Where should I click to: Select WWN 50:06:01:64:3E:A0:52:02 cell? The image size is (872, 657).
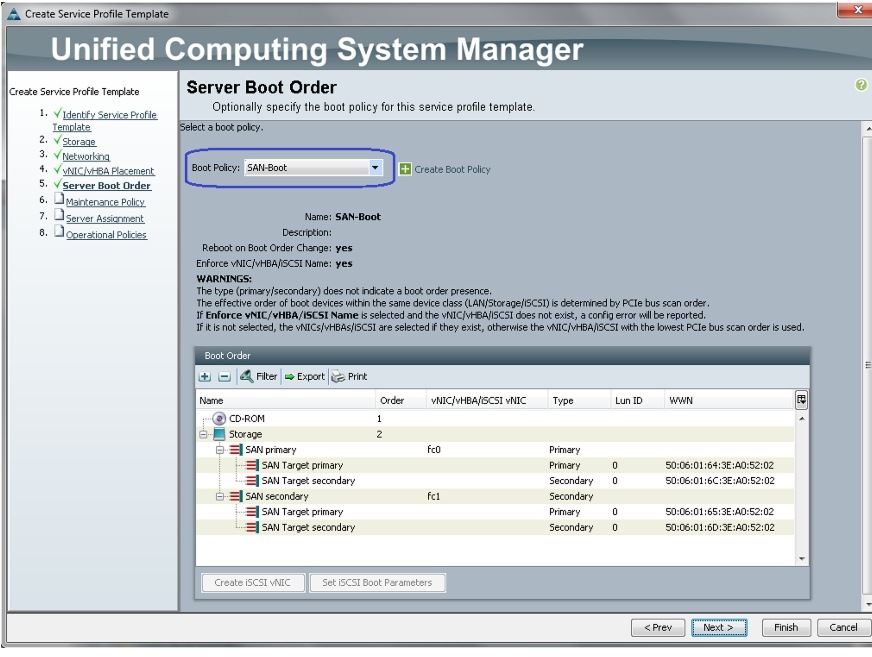point(720,465)
